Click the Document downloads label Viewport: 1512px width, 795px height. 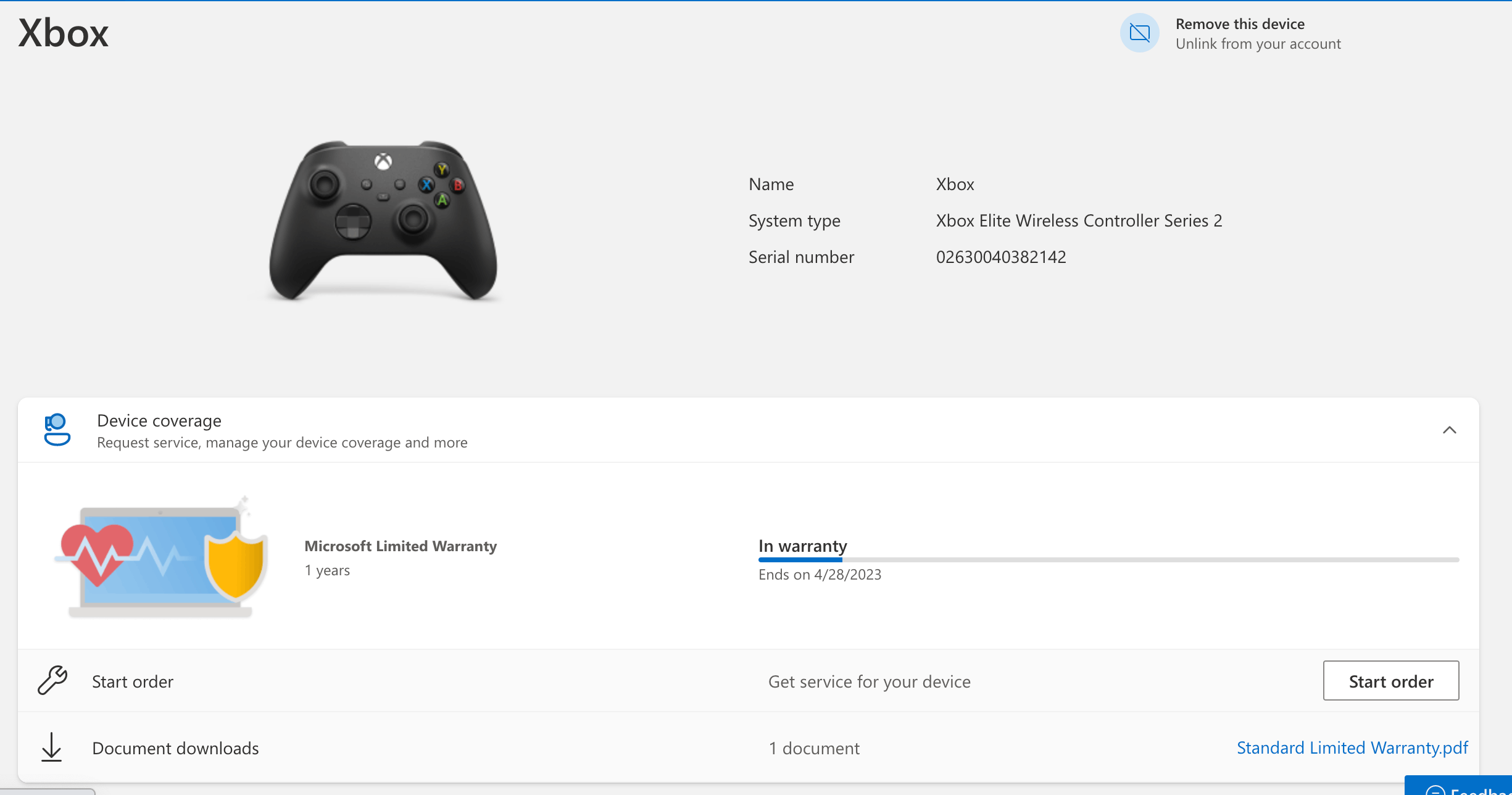coord(175,748)
